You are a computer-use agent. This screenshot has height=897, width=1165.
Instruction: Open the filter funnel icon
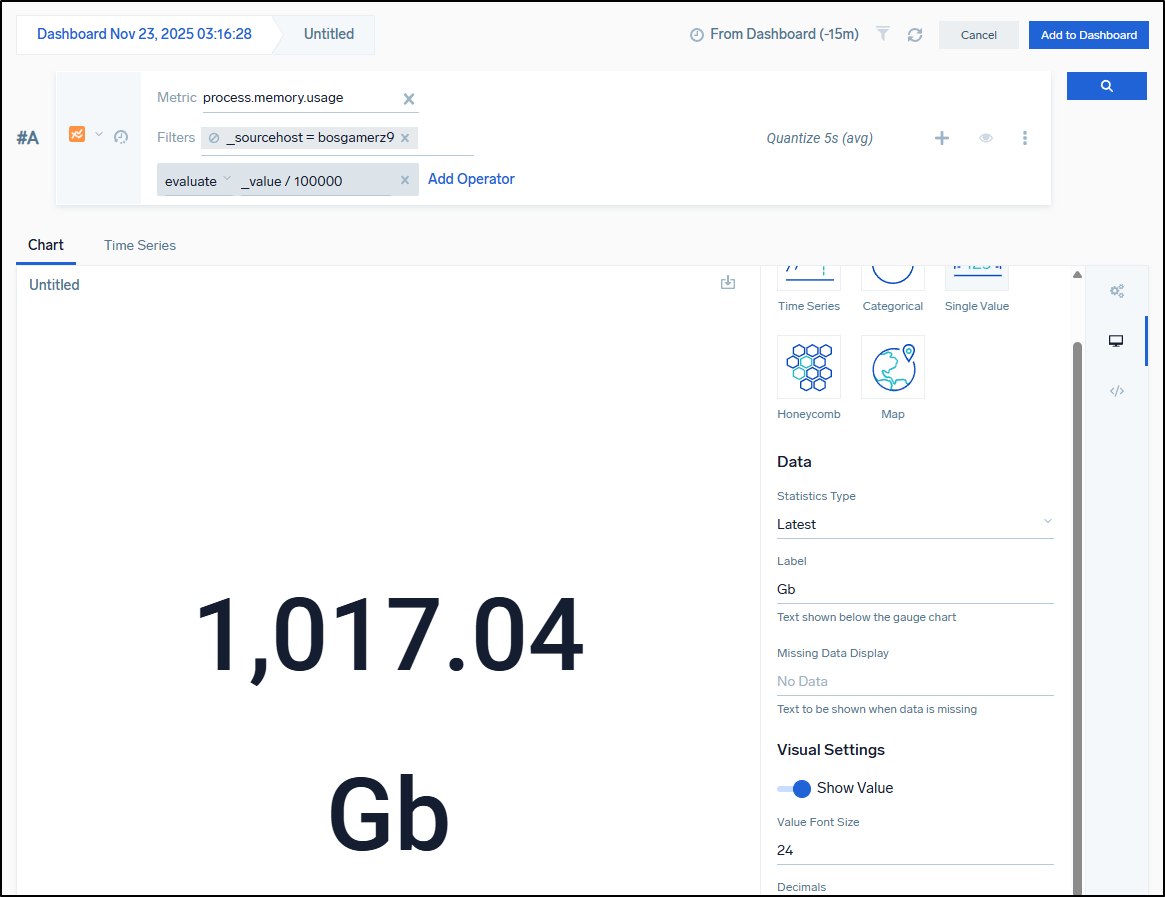click(x=883, y=34)
